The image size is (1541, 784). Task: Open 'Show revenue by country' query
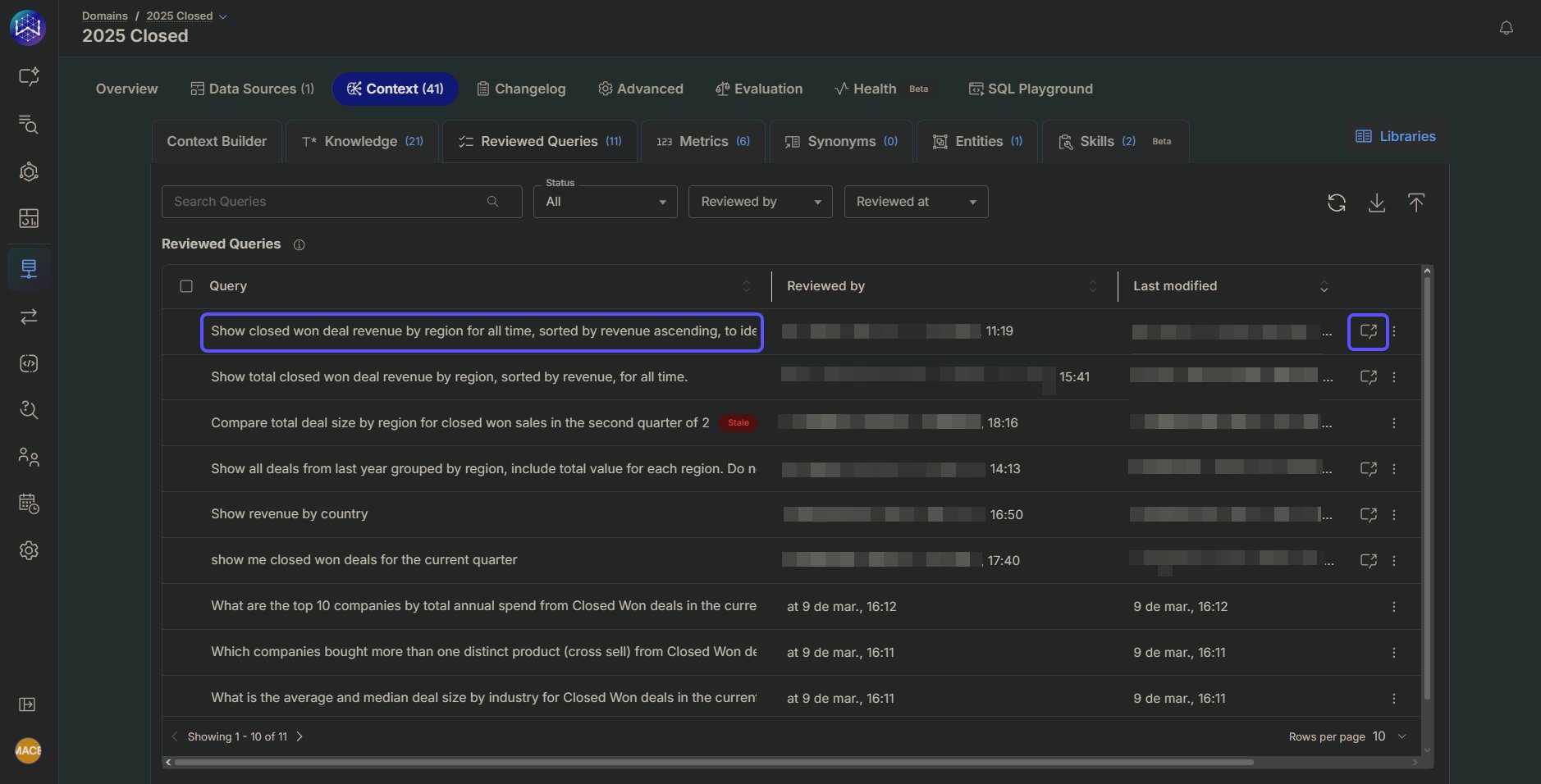290,514
